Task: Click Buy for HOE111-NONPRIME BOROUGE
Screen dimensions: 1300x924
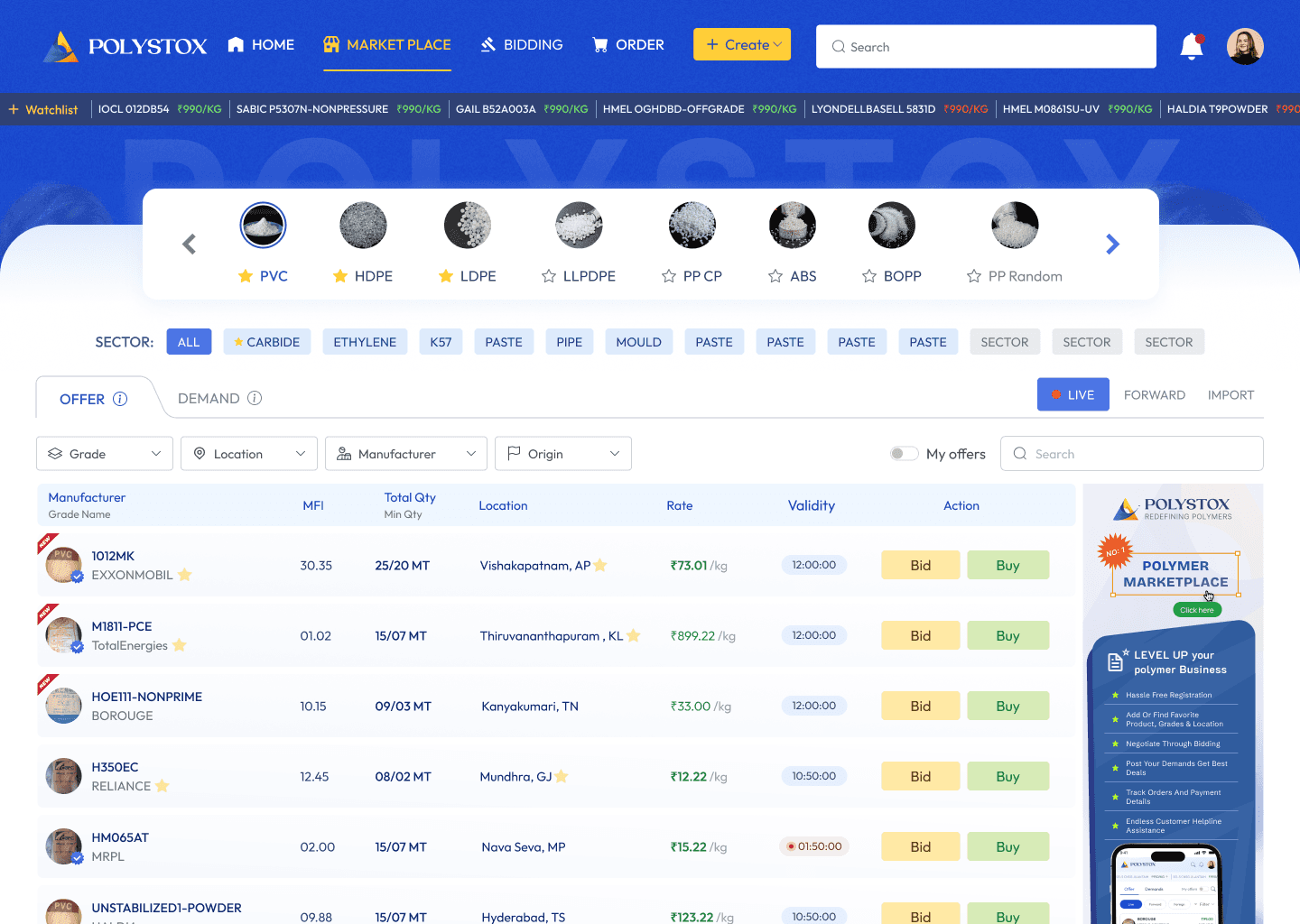Action: (1008, 706)
